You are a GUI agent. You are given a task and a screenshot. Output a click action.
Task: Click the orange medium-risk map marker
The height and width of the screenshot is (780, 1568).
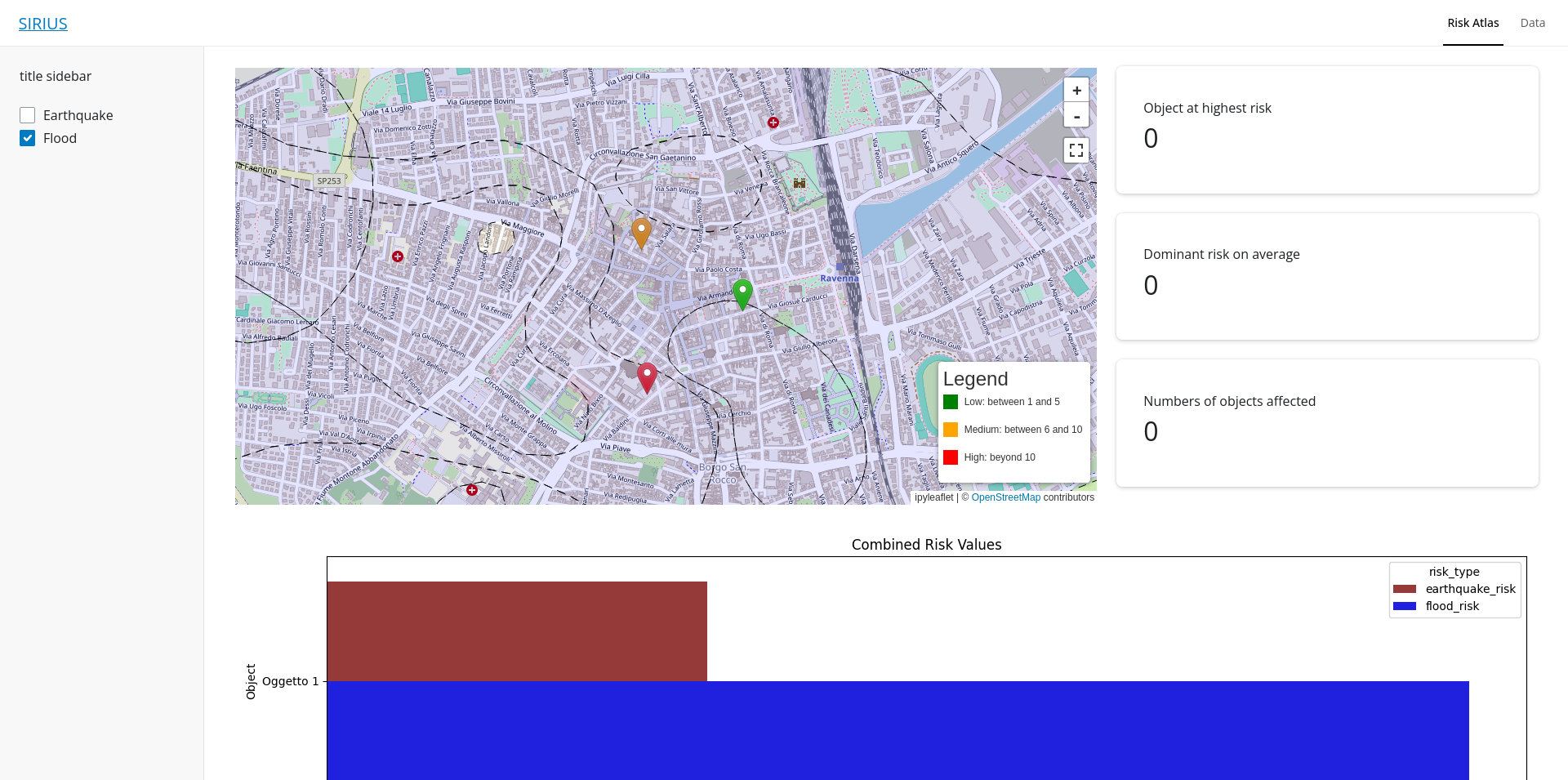[x=642, y=231]
